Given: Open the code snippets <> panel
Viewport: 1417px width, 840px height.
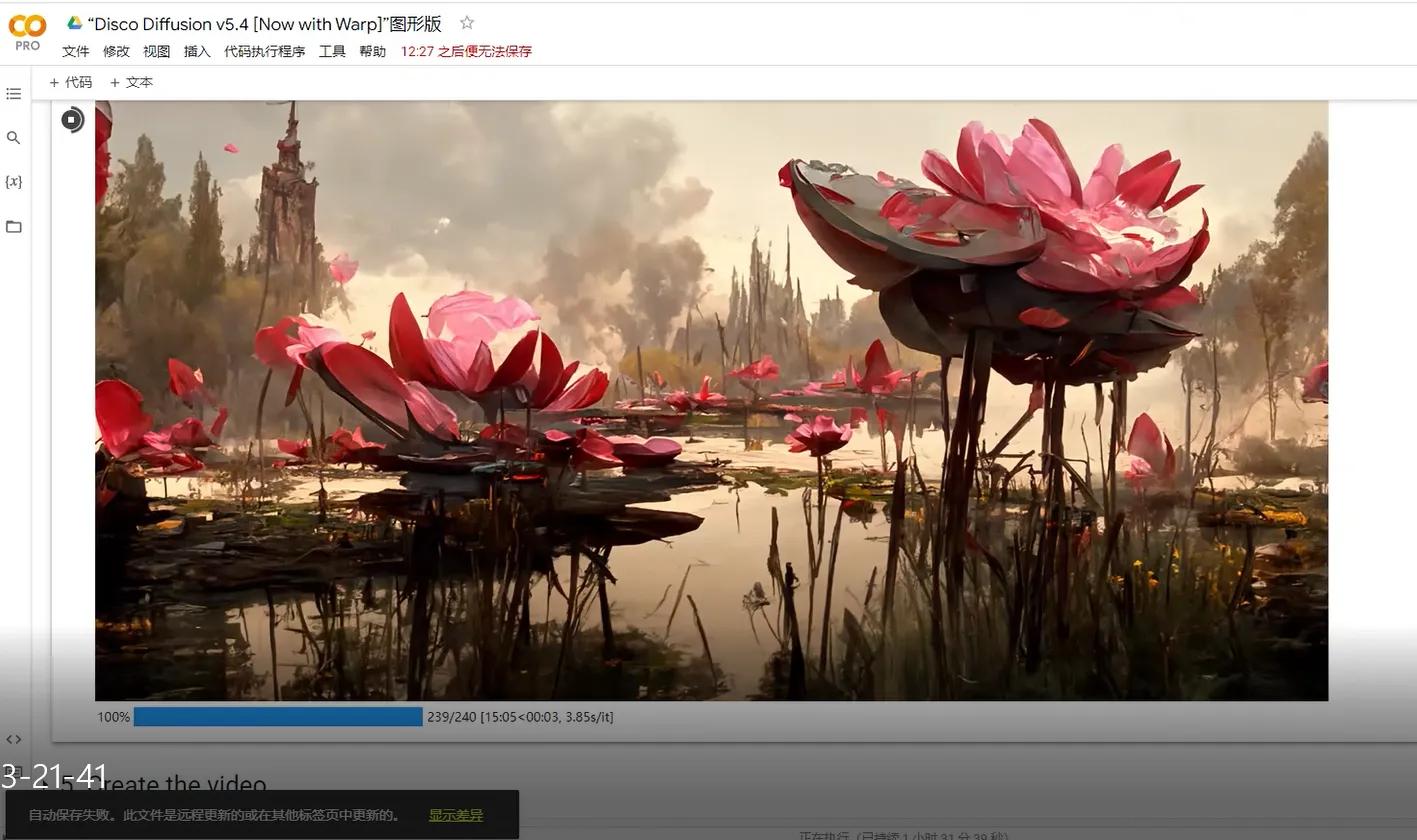Looking at the screenshot, I should pos(13,739).
